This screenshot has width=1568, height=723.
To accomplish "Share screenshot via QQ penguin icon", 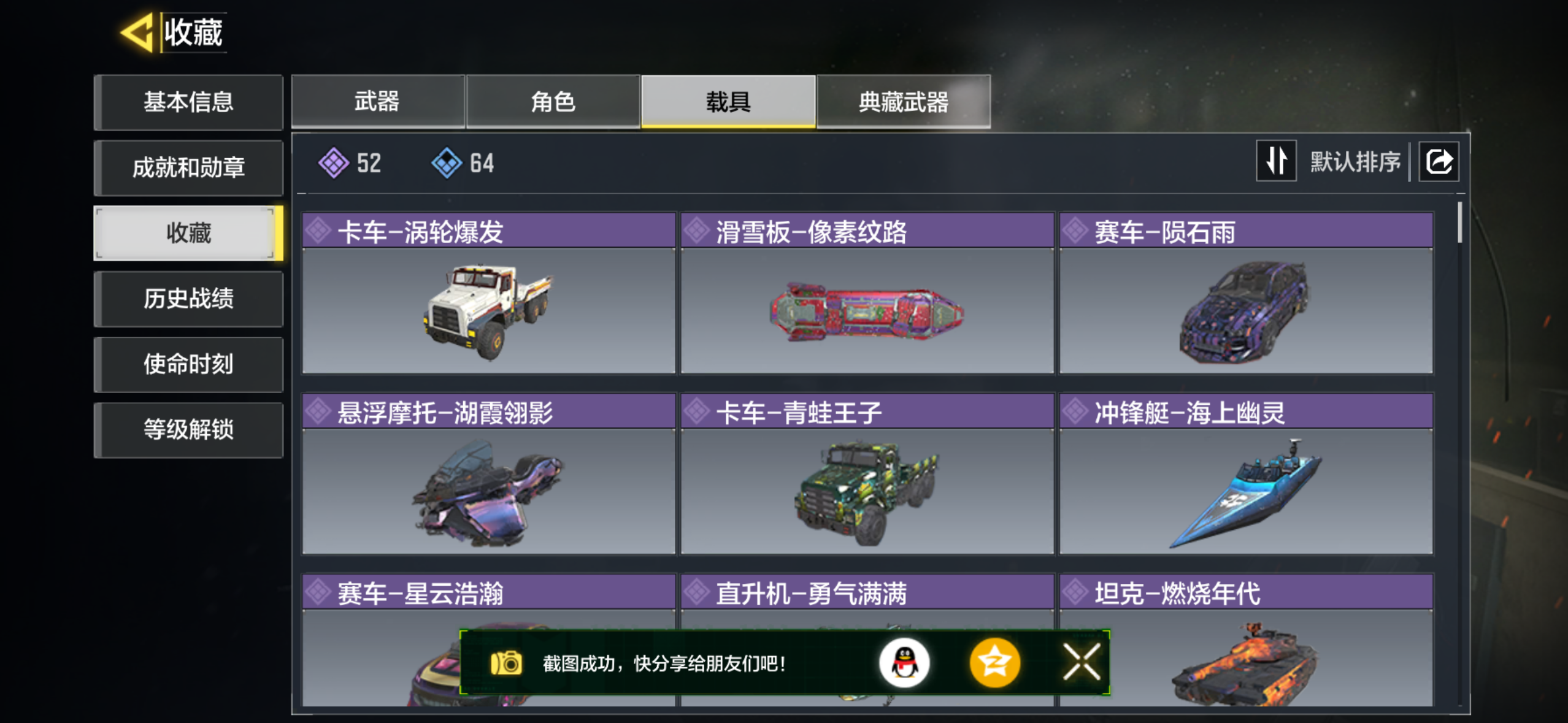I will pos(904,663).
